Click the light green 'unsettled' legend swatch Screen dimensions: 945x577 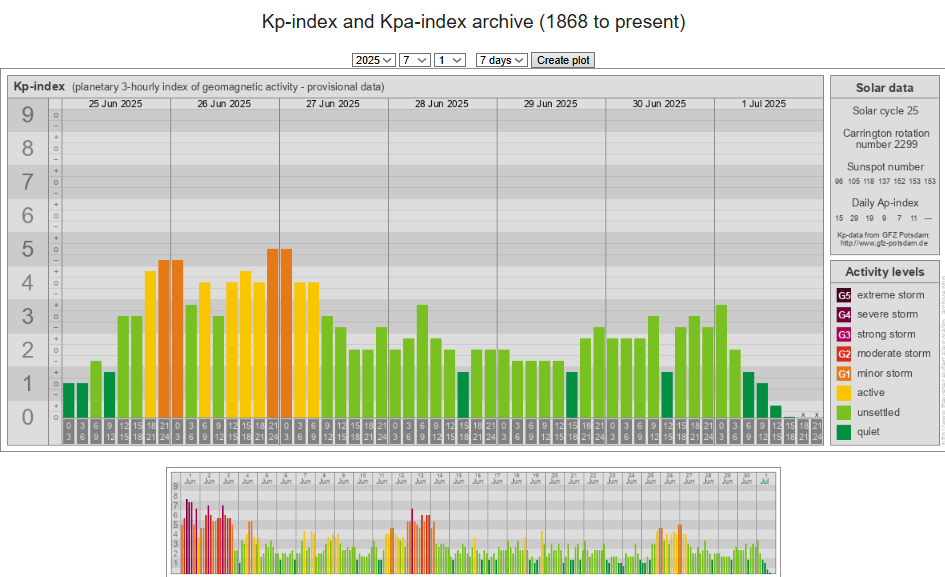pos(844,412)
